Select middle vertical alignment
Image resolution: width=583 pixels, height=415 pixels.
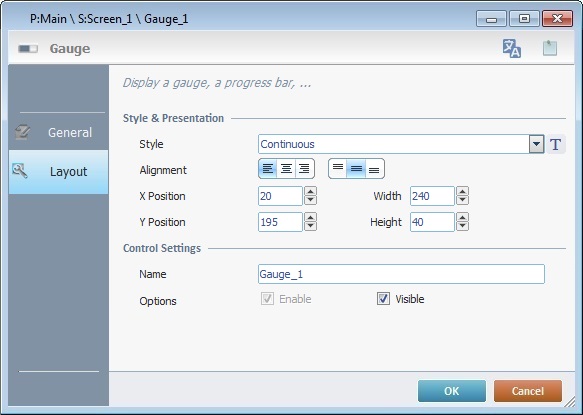(356, 169)
